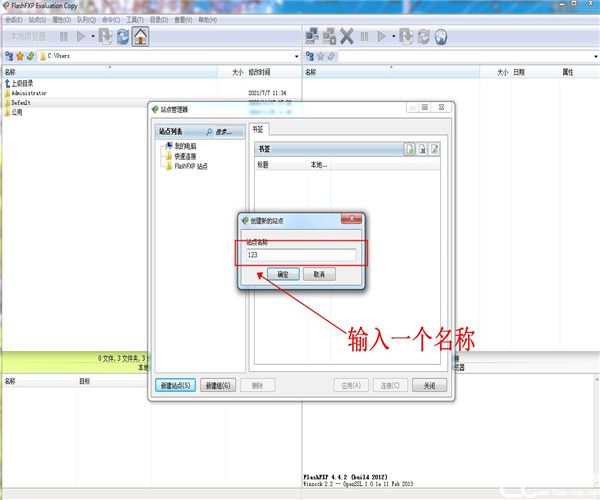Switch to the 书签 tab in Site Manager
Viewport: 600px width, 500px height.
tap(259, 129)
